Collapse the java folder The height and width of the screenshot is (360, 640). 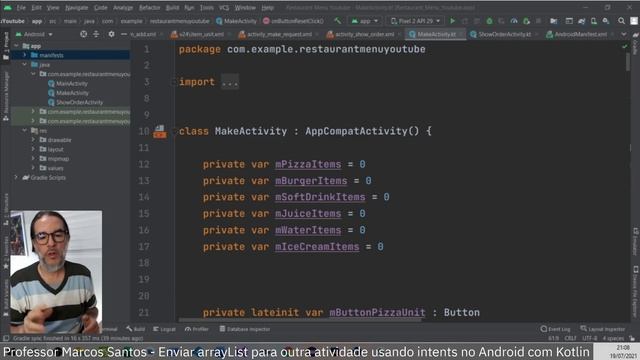[24, 64]
